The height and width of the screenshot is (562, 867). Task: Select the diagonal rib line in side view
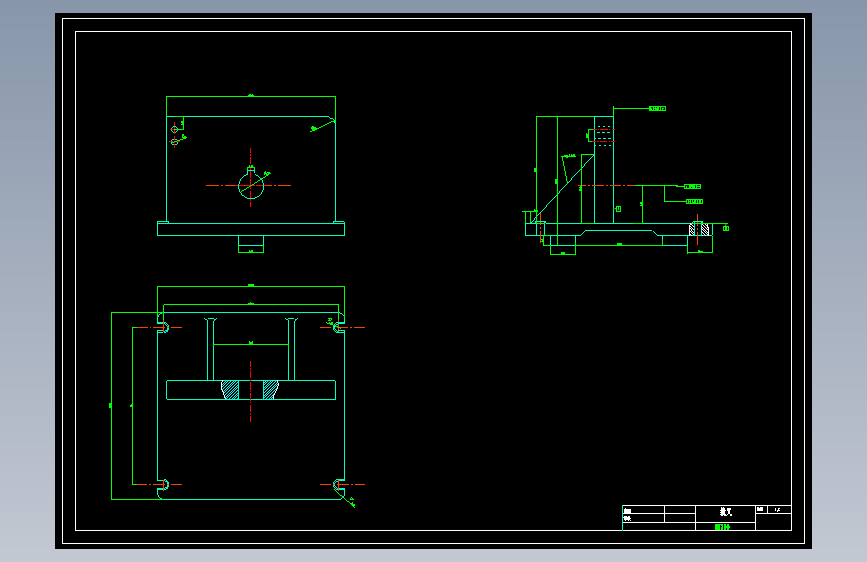tap(562, 189)
